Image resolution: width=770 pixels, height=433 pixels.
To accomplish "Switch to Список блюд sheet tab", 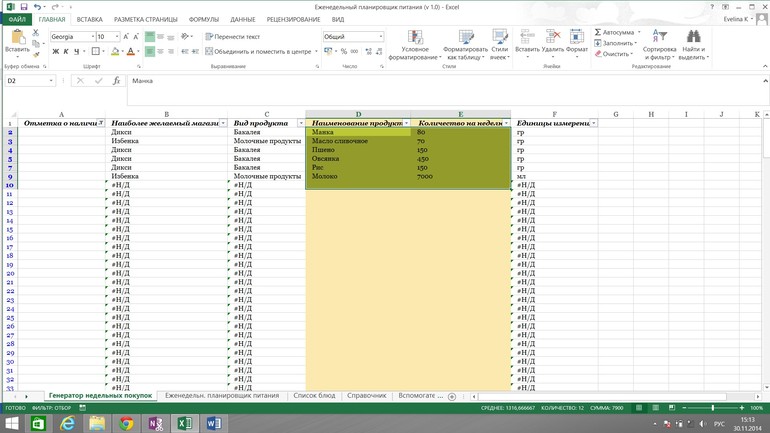I will coord(314,396).
